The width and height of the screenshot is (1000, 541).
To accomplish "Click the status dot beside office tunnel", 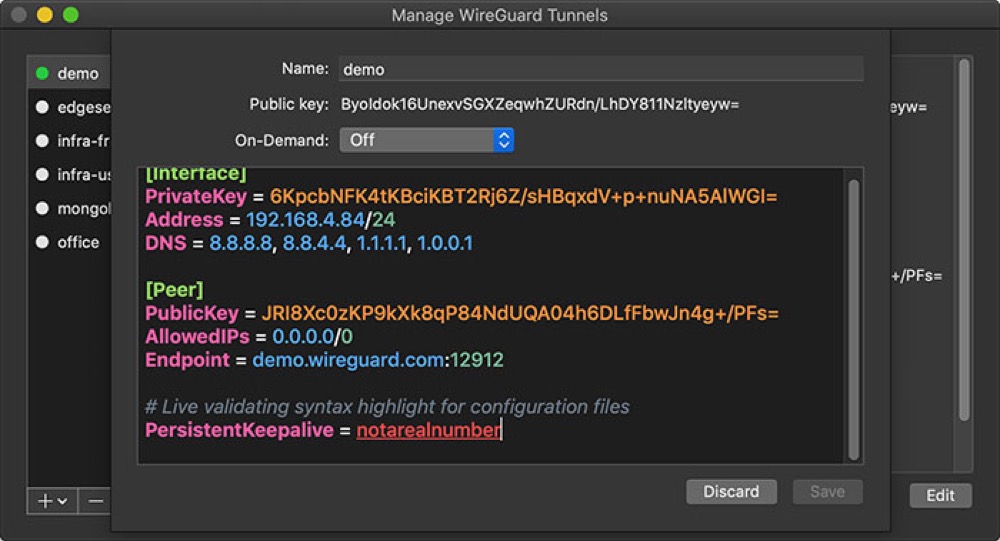I will click(x=42, y=243).
